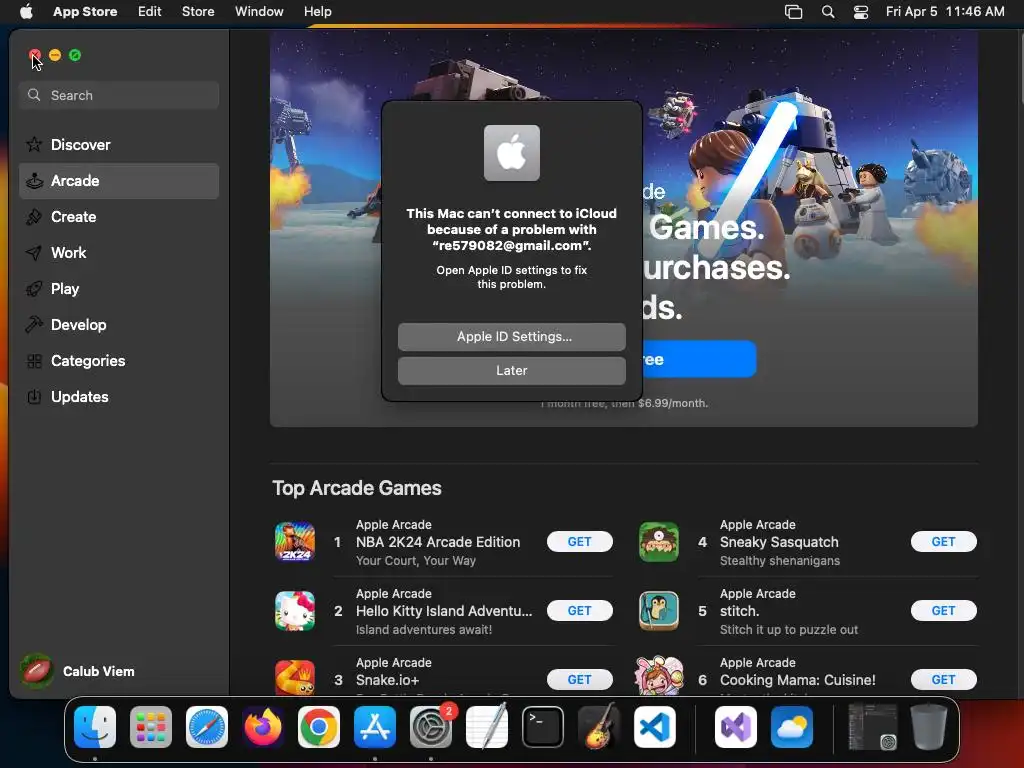Click the NBA 2K24 Arcade Edition app icon
Image resolution: width=1024 pixels, height=768 pixels.
(295, 541)
